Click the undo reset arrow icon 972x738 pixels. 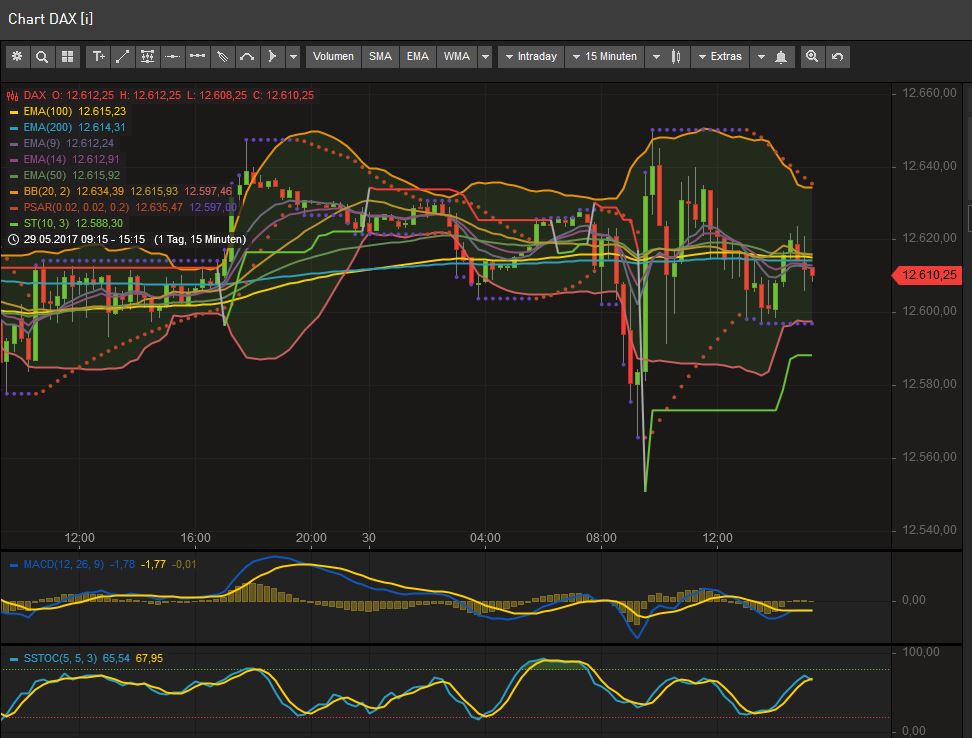point(837,57)
